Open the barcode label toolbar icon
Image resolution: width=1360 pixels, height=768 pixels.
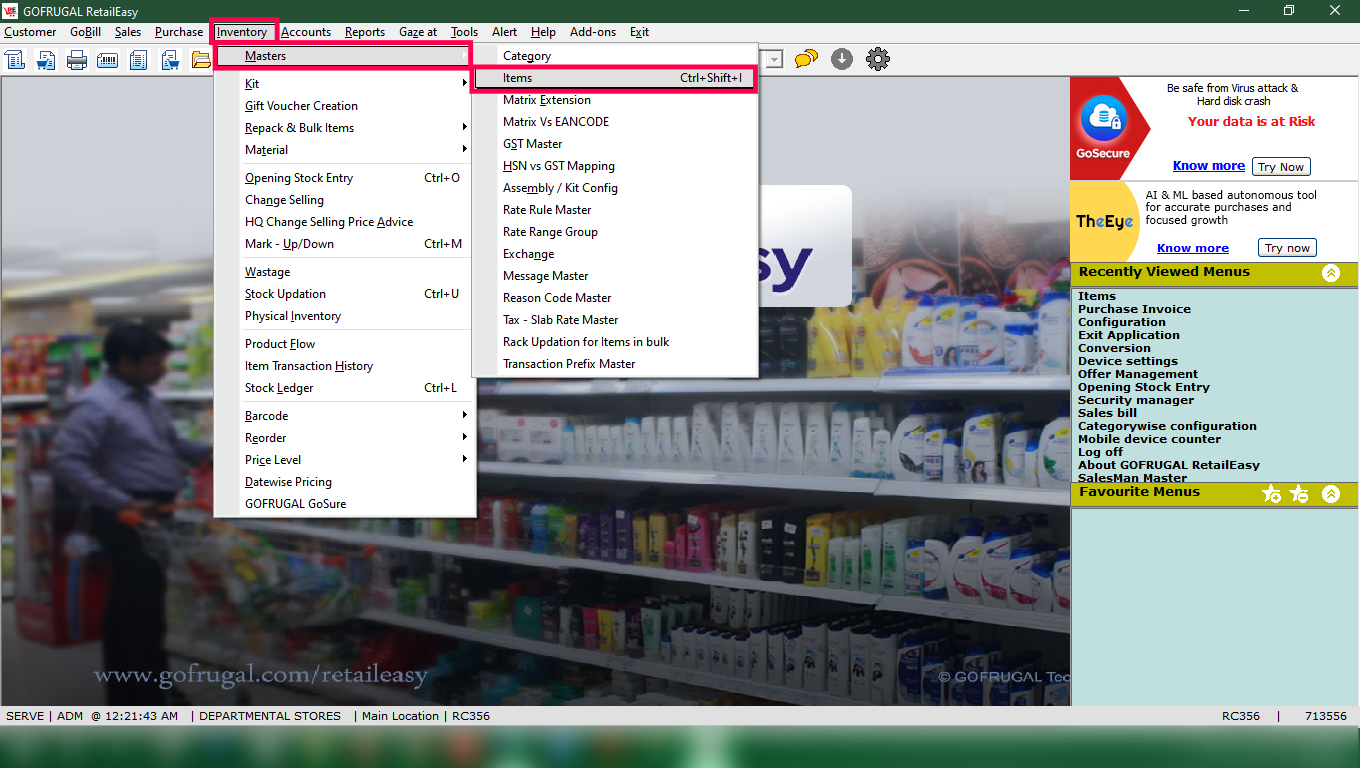(108, 60)
